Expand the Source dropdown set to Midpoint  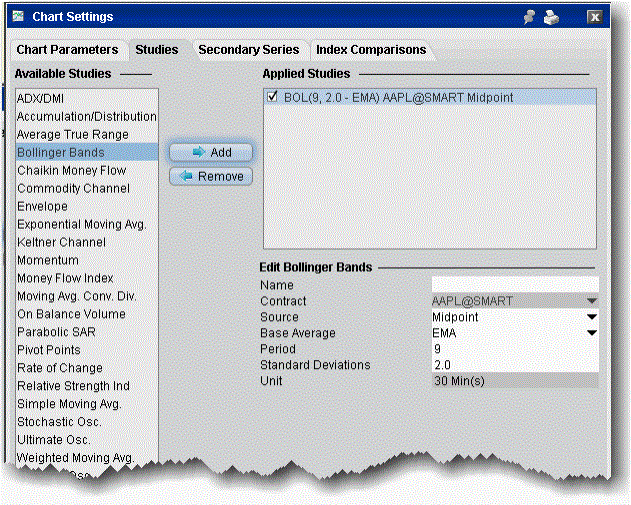click(x=591, y=317)
